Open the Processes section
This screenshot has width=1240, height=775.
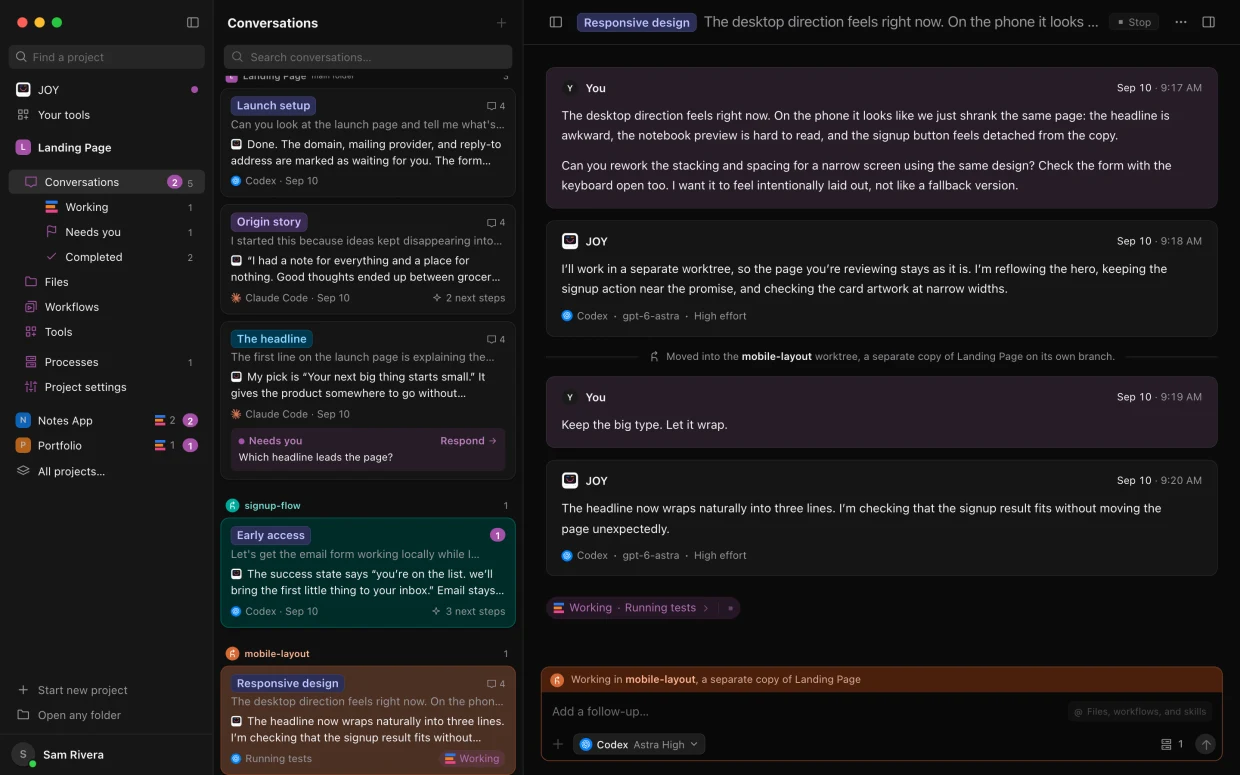tap(106, 362)
